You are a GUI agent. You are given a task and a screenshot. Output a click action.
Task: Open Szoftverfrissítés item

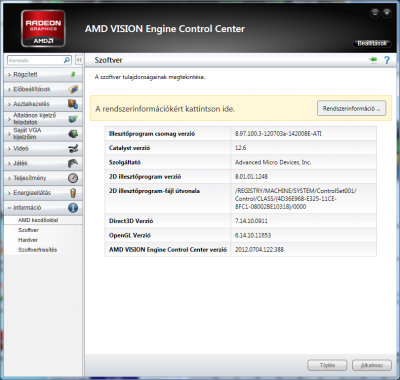(x=38, y=250)
